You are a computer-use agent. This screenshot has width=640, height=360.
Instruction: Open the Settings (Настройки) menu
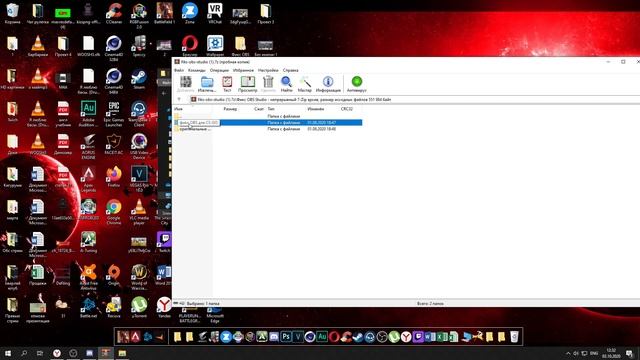pos(268,70)
